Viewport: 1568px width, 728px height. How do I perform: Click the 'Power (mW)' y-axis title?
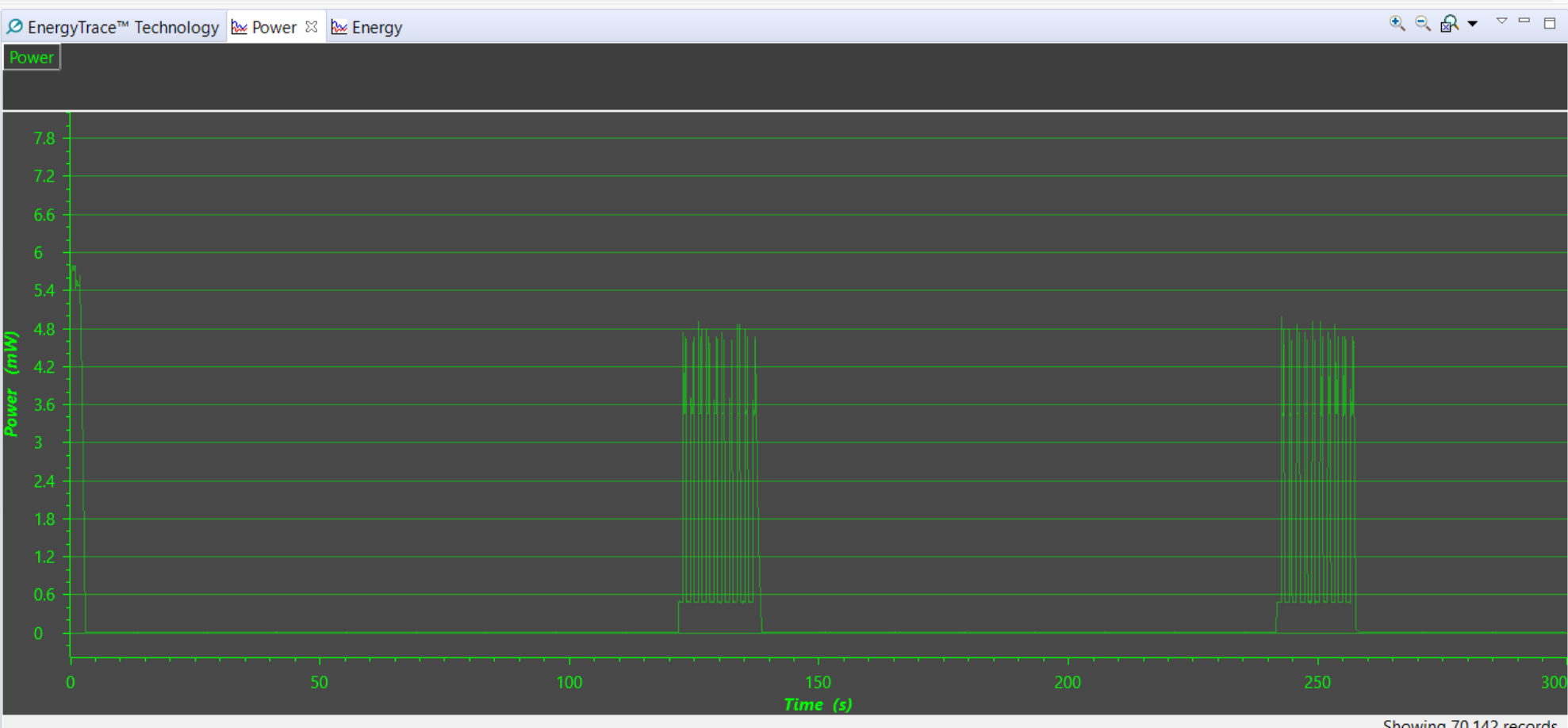tap(11, 383)
